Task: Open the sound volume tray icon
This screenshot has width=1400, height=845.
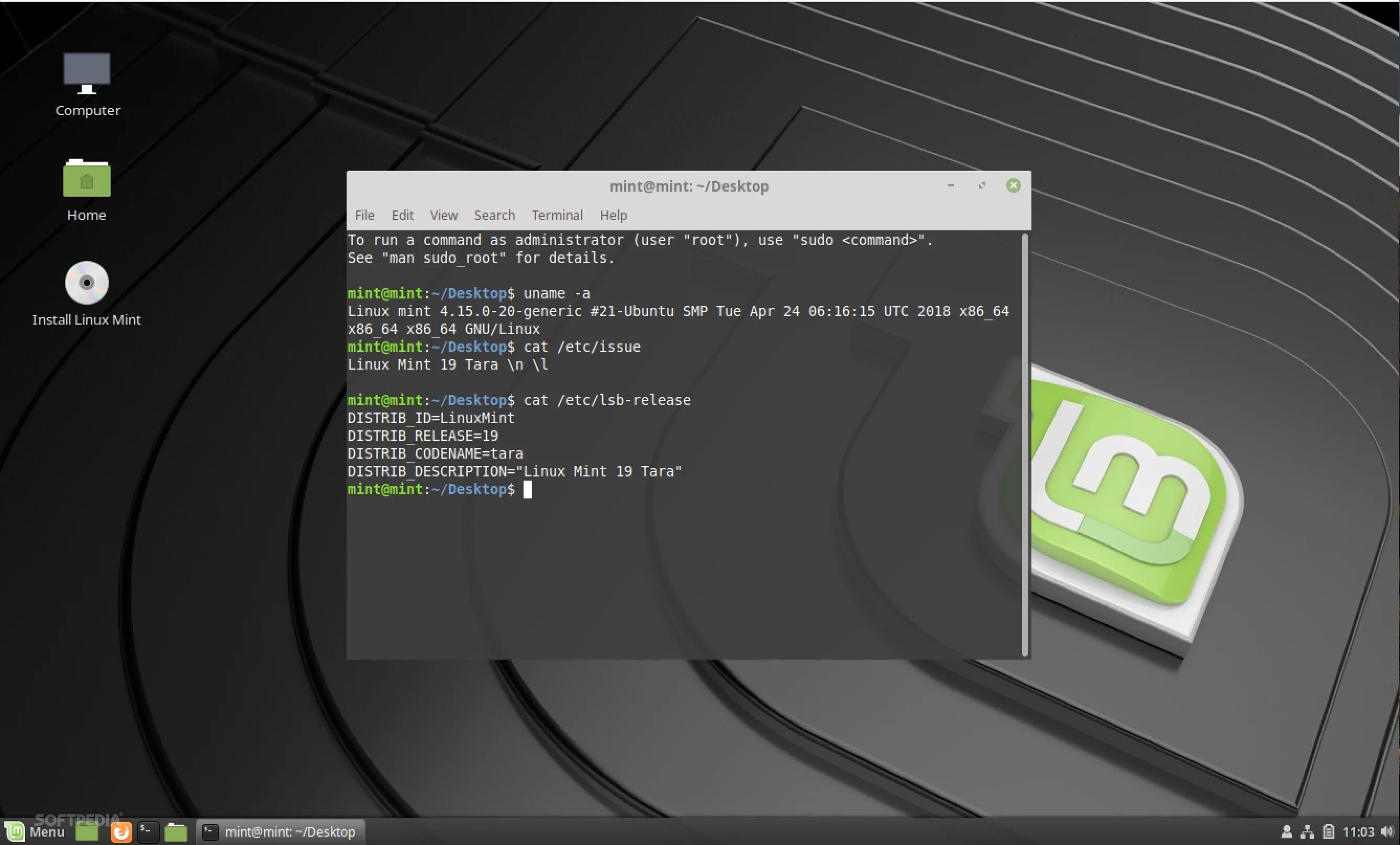Action: (1387, 832)
